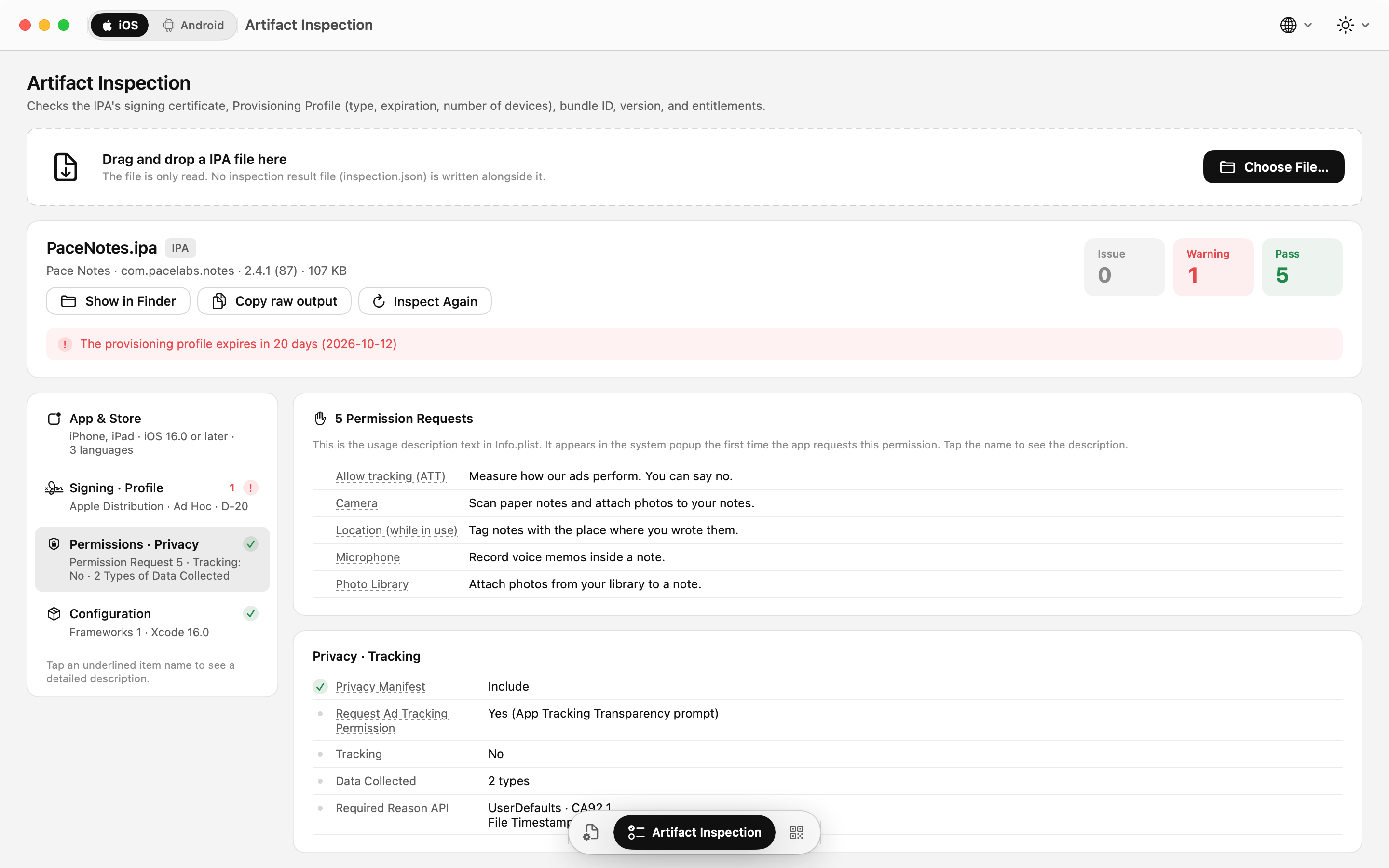Click the Apple logo in iOS tab

[x=107, y=25]
